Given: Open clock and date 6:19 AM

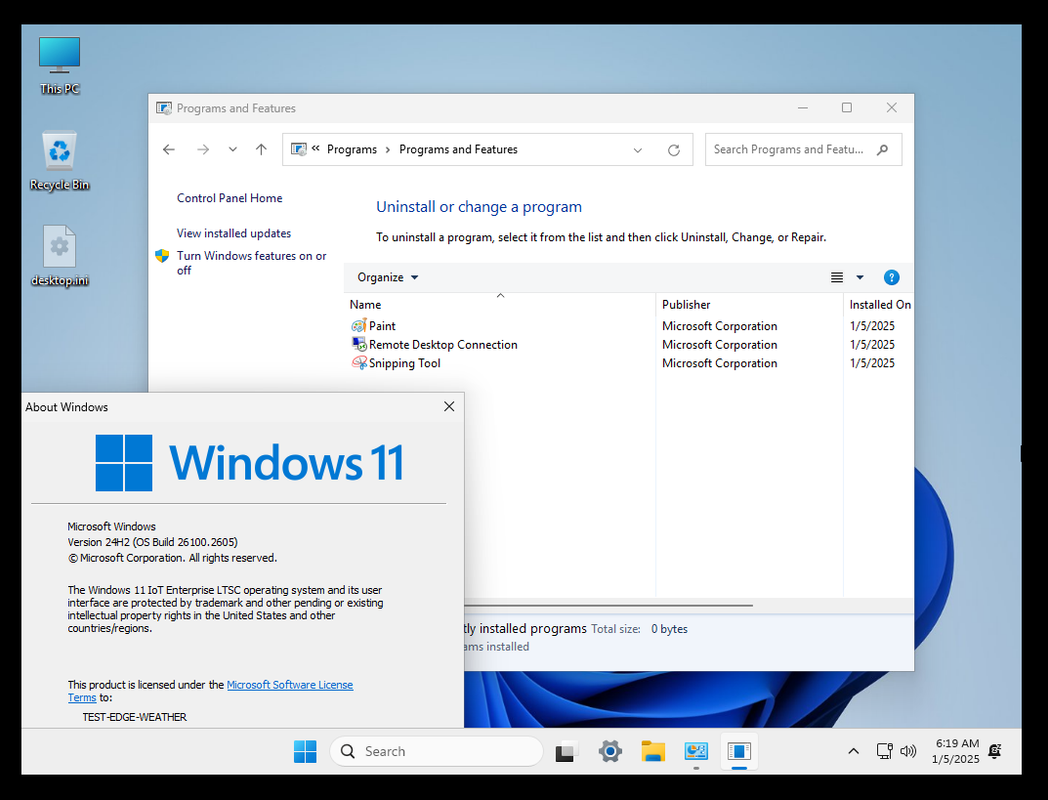Looking at the screenshot, I should (x=956, y=751).
